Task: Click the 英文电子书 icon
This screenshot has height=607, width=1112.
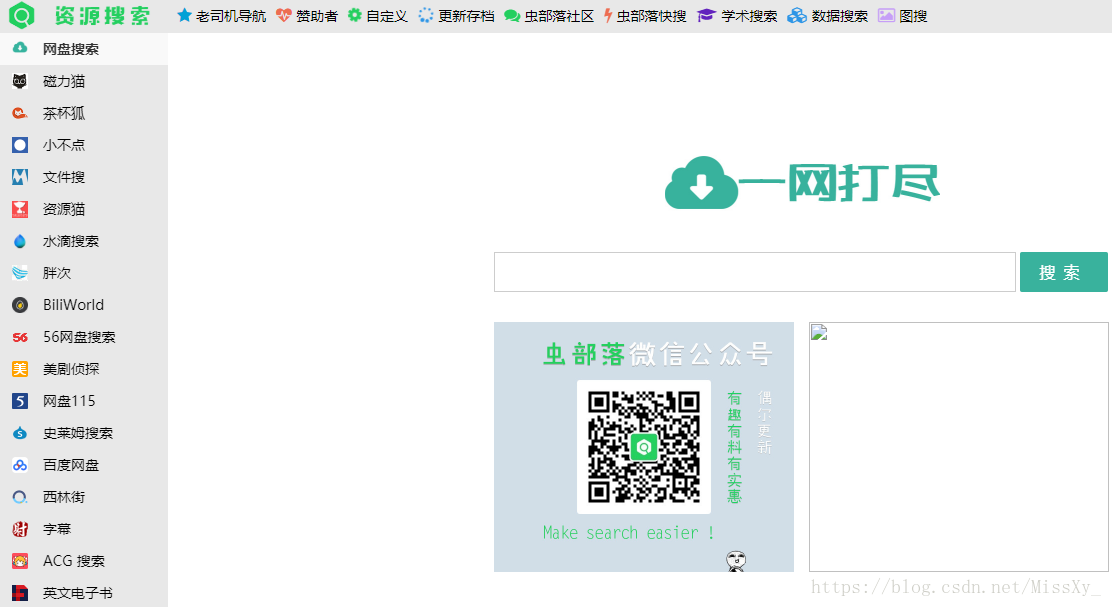Action: 20,593
